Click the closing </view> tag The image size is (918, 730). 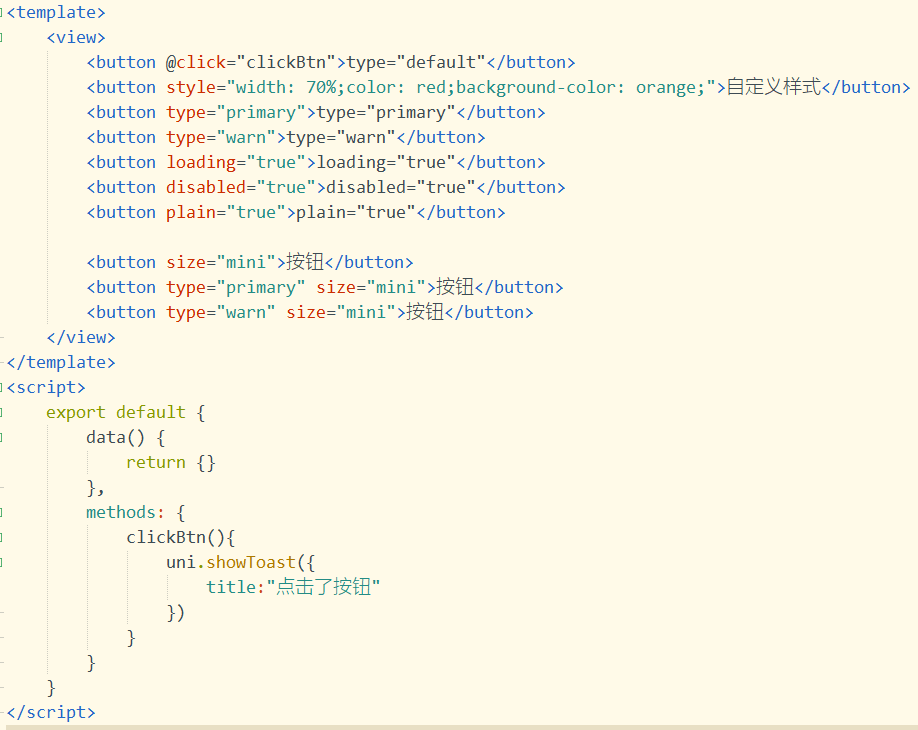coord(81,337)
